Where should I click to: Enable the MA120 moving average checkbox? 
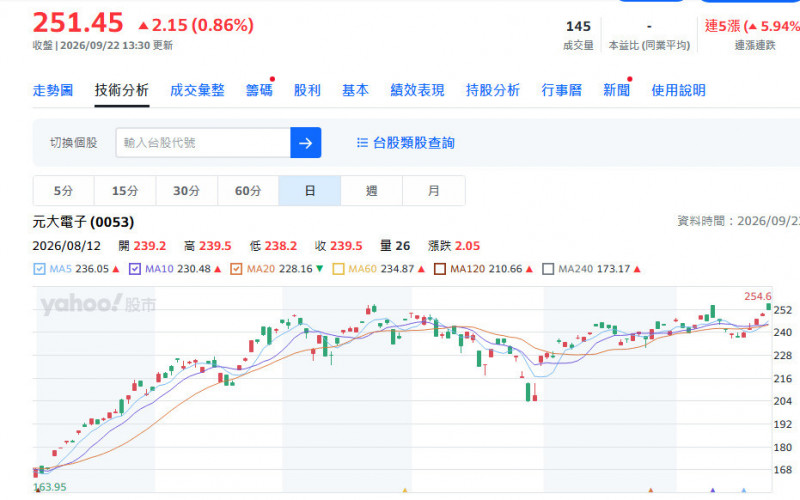(440, 269)
